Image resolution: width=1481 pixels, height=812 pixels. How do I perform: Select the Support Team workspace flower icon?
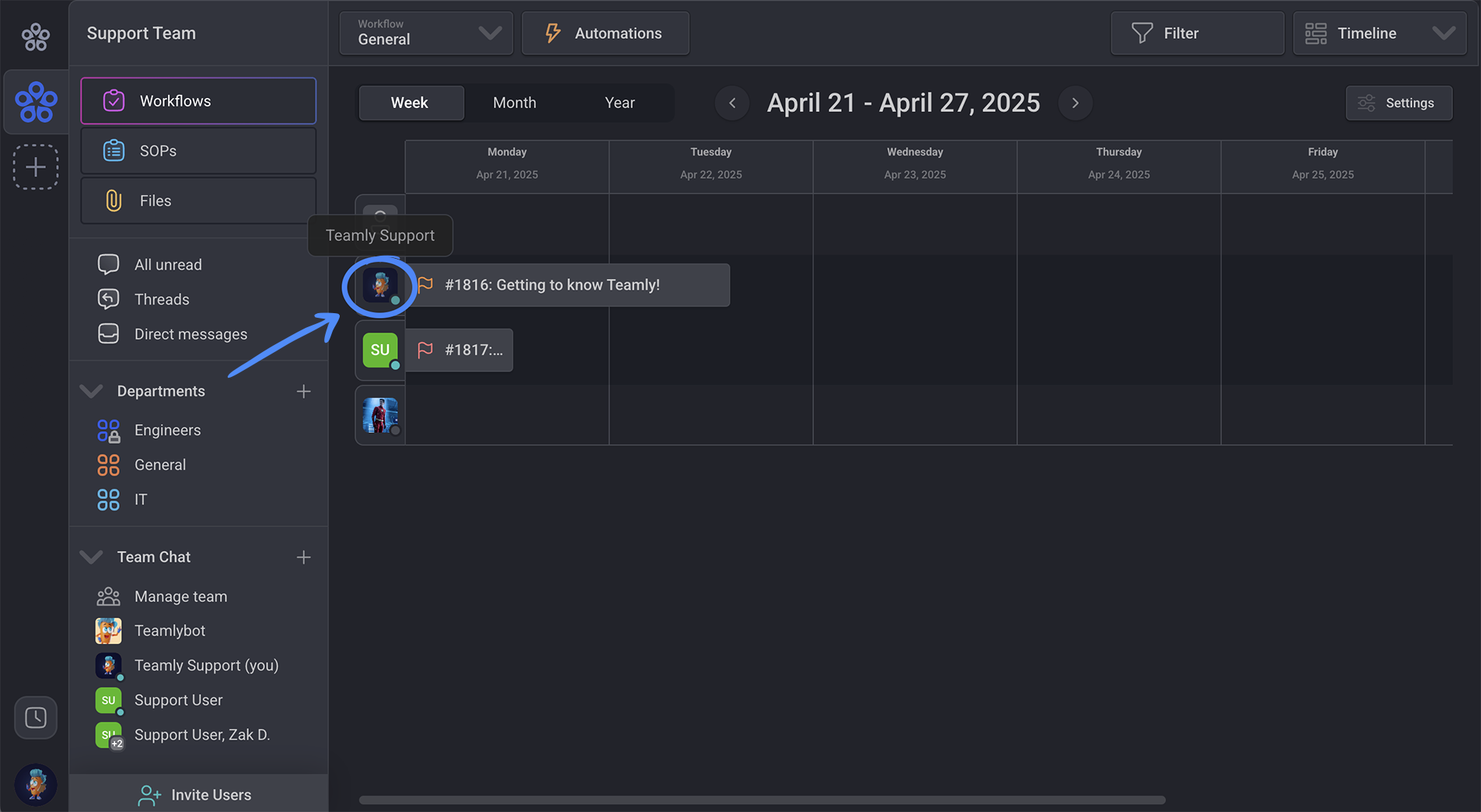(36, 102)
